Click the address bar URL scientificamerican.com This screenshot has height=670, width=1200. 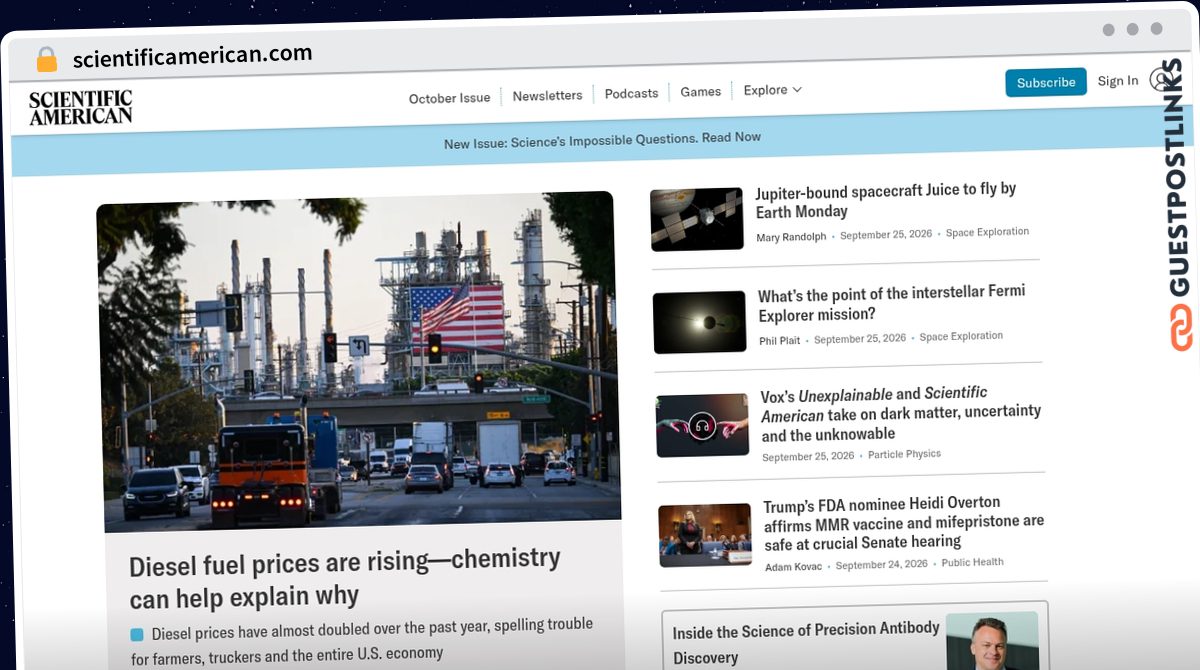coord(192,56)
